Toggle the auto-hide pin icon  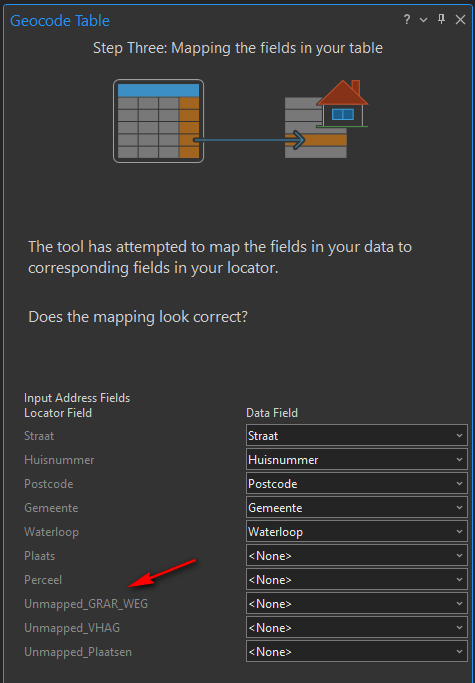pos(441,20)
